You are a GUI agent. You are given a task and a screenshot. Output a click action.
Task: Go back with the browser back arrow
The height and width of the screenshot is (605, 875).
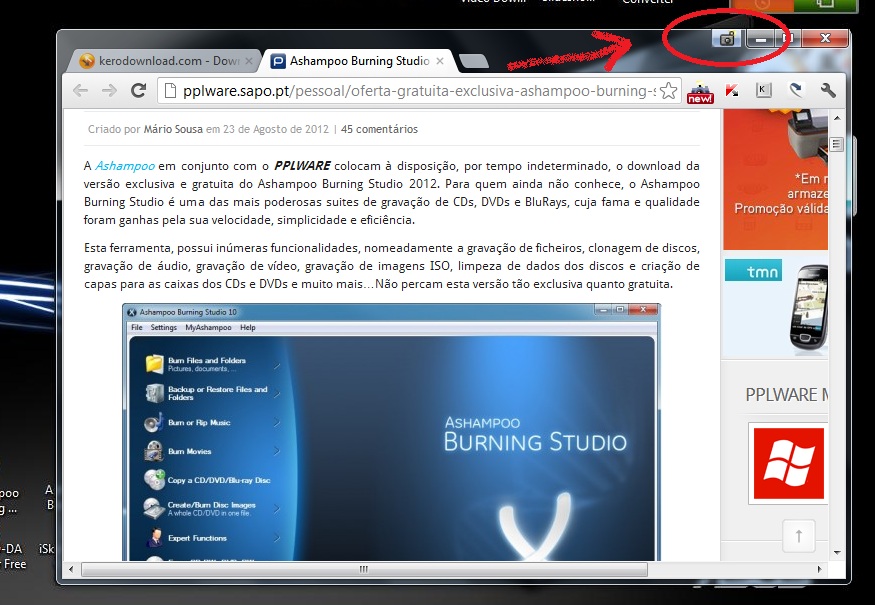pos(81,90)
